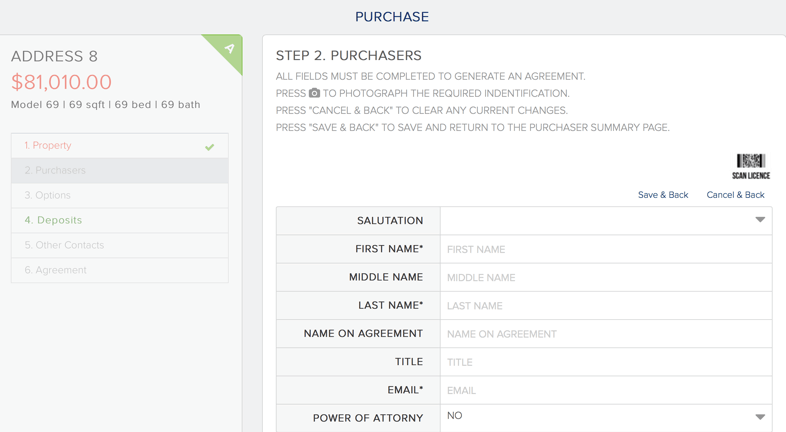Screen dimensions: 786x432
Task: Click the Scan Licence barcode icon
Action: coord(750,162)
